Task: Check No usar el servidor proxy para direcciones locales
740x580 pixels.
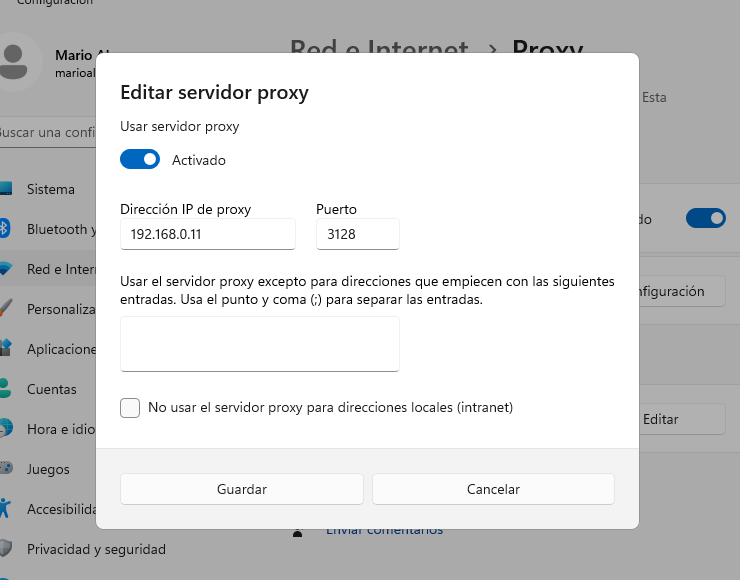Action: click(x=130, y=408)
